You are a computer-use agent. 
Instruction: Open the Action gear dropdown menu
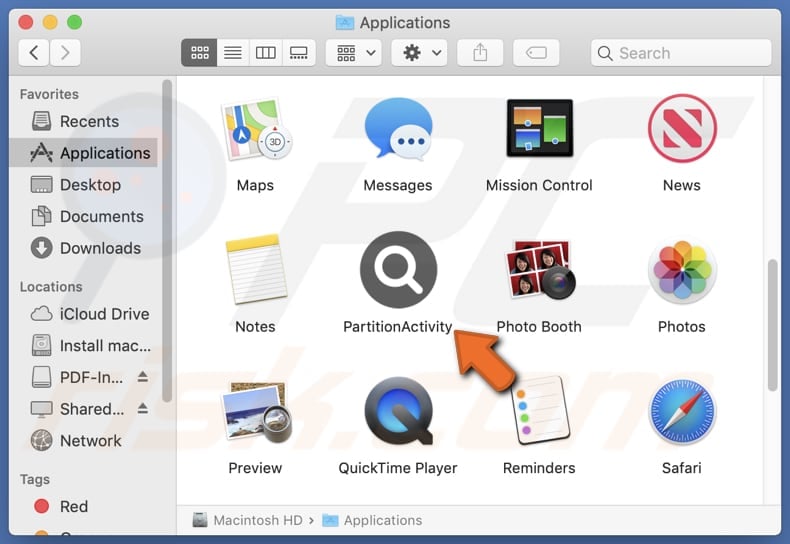click(420, 52)
